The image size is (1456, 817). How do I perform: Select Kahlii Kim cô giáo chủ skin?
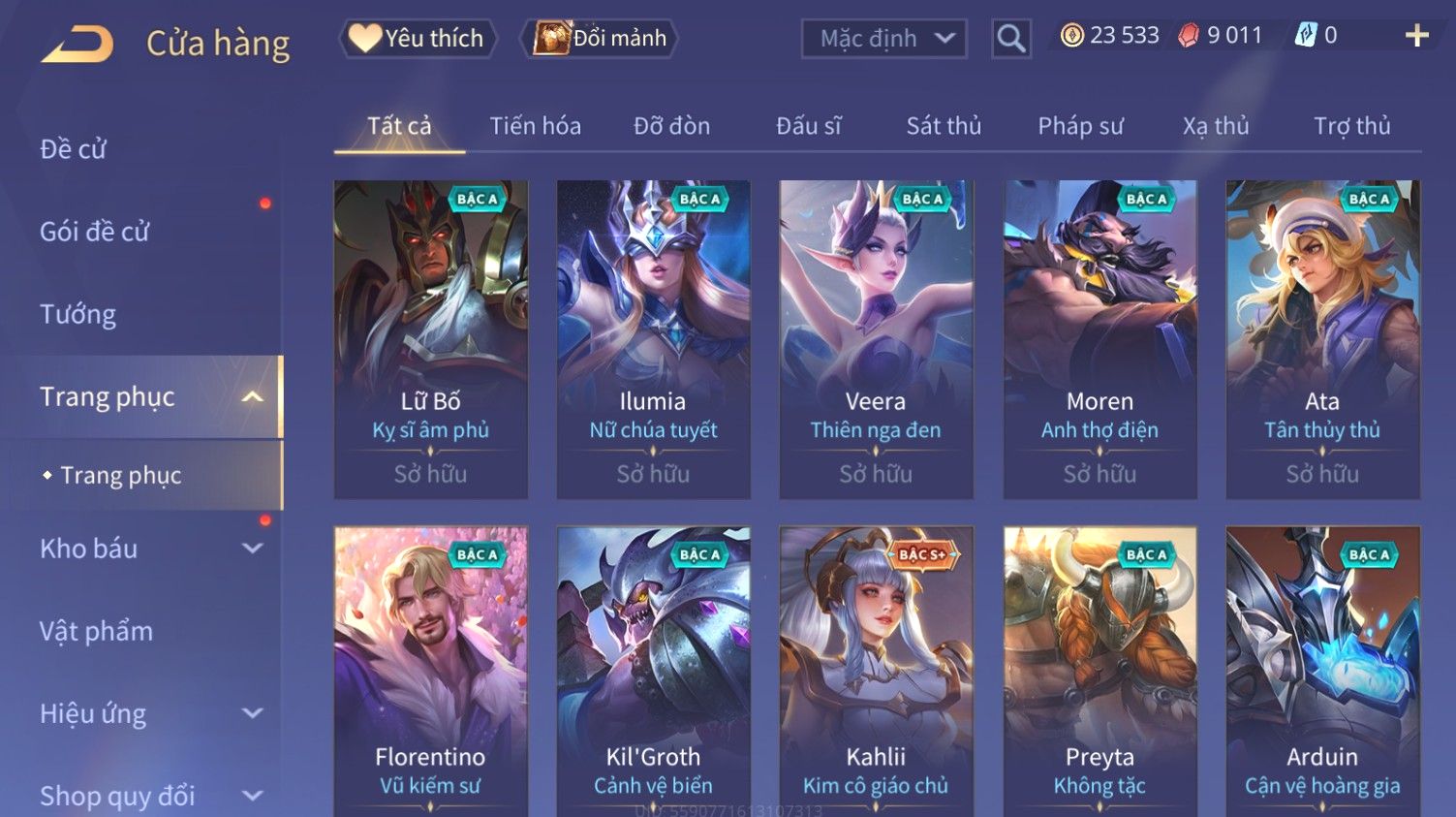pyautogui.click(x=876, y=671)
